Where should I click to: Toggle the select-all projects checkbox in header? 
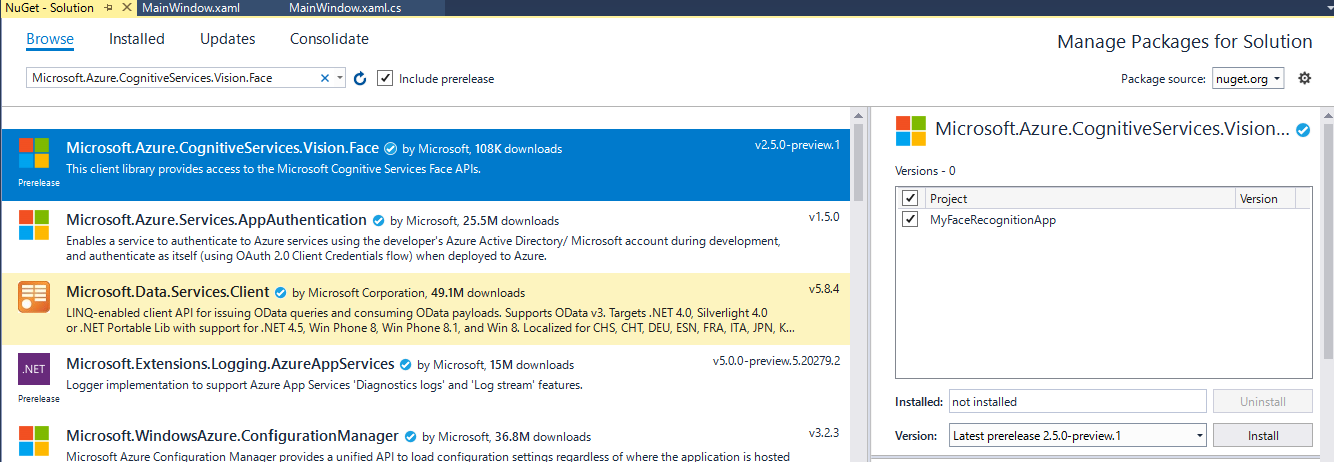click(910, 198)
